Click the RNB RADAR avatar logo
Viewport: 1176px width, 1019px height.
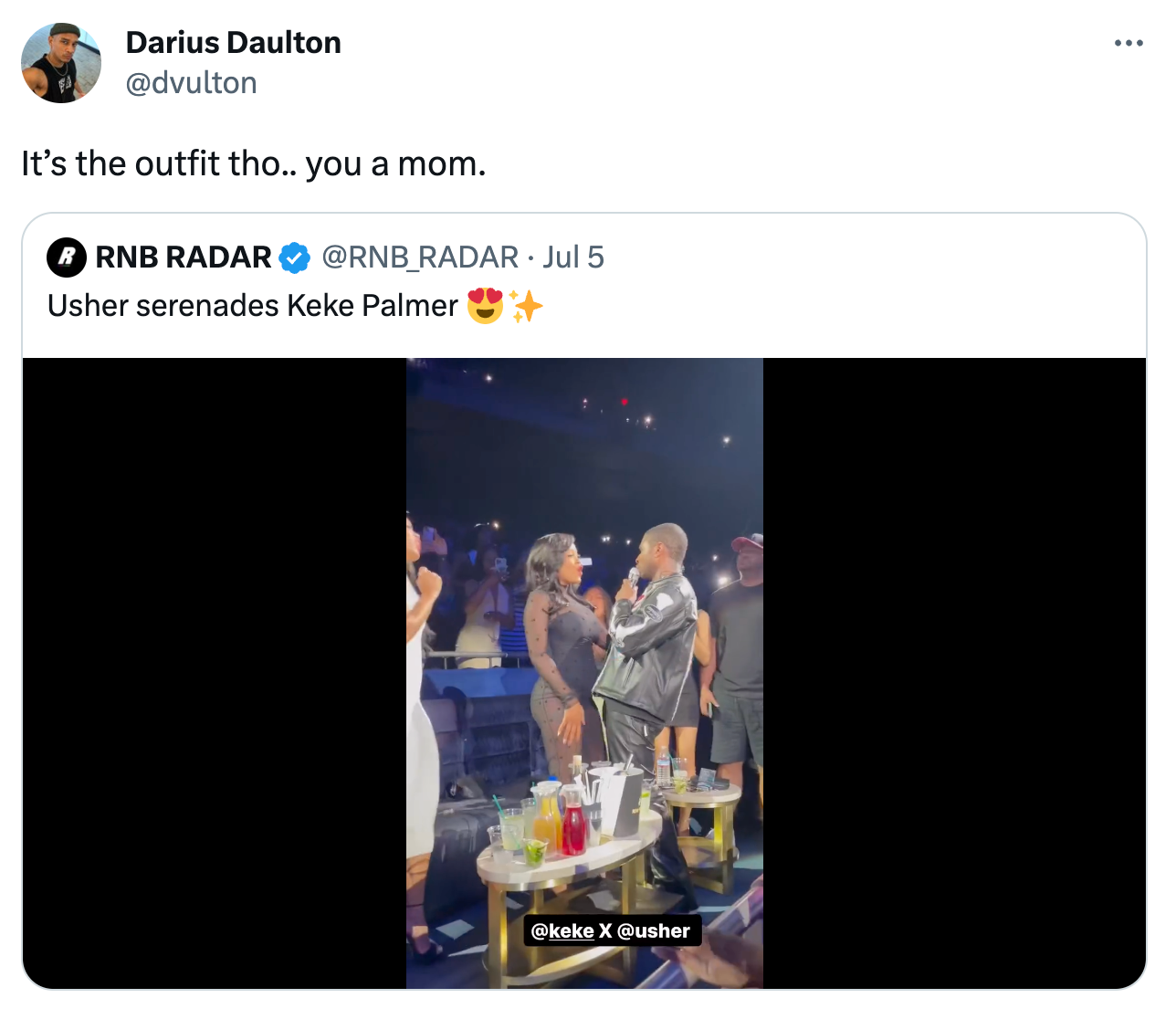tap(65, 257)
